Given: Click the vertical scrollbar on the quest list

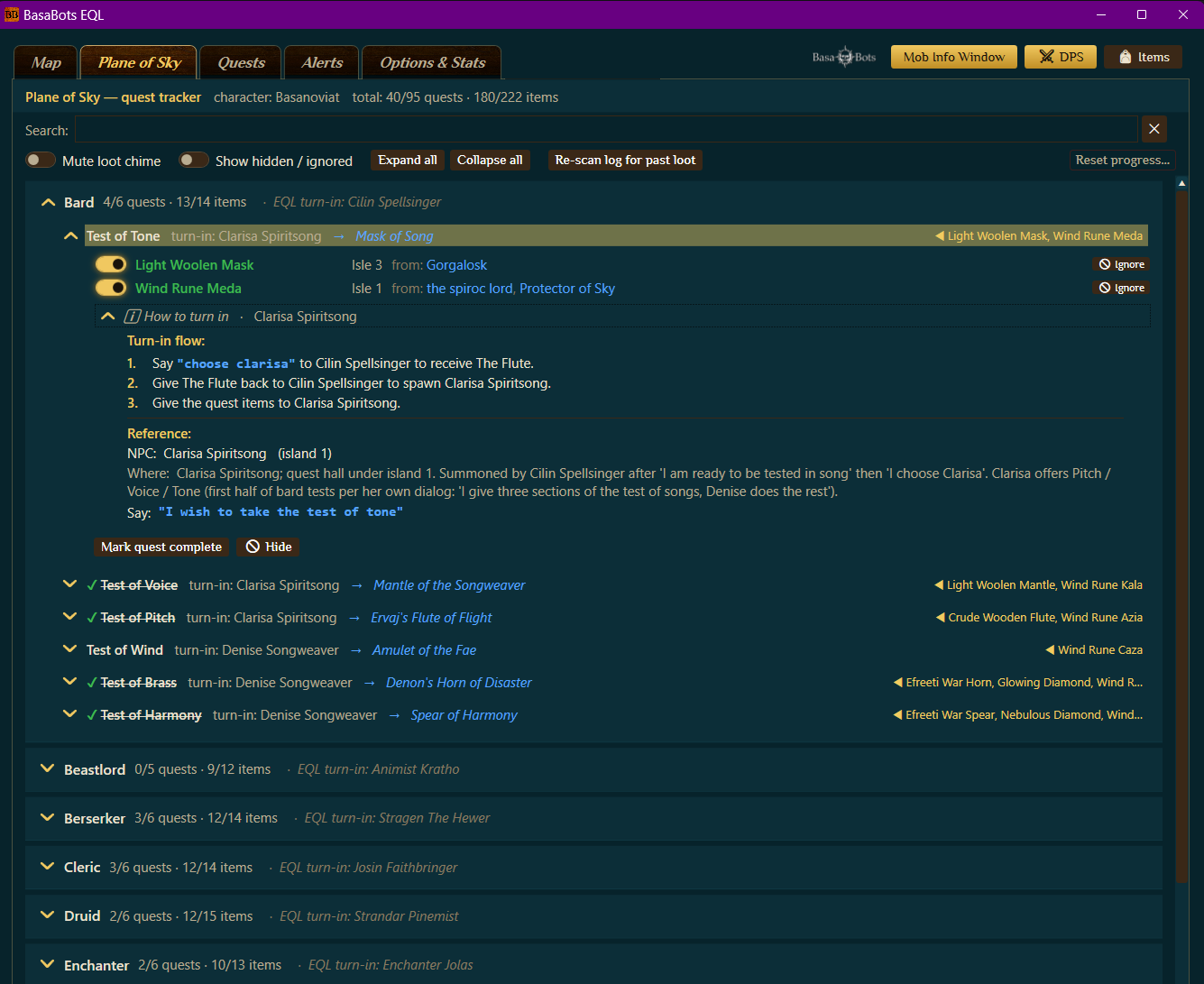Looking at the screenshot, I should [1182, 532].
